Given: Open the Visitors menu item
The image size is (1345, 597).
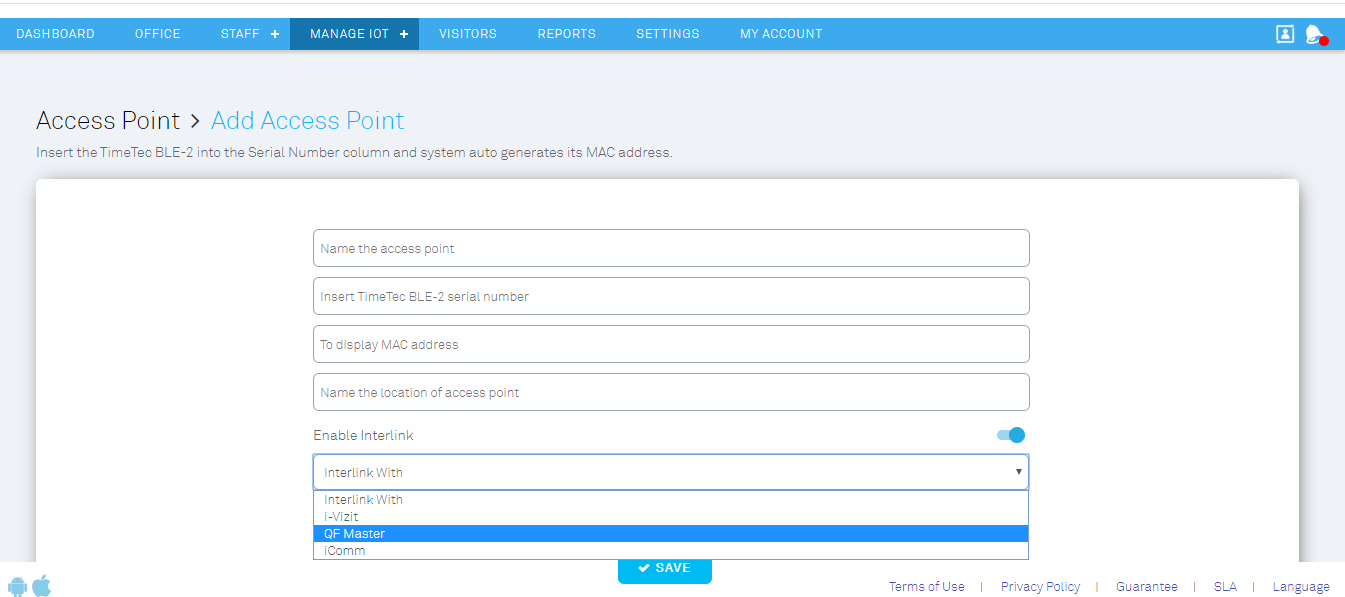Looking at the screenshot, I should point(468,34).
